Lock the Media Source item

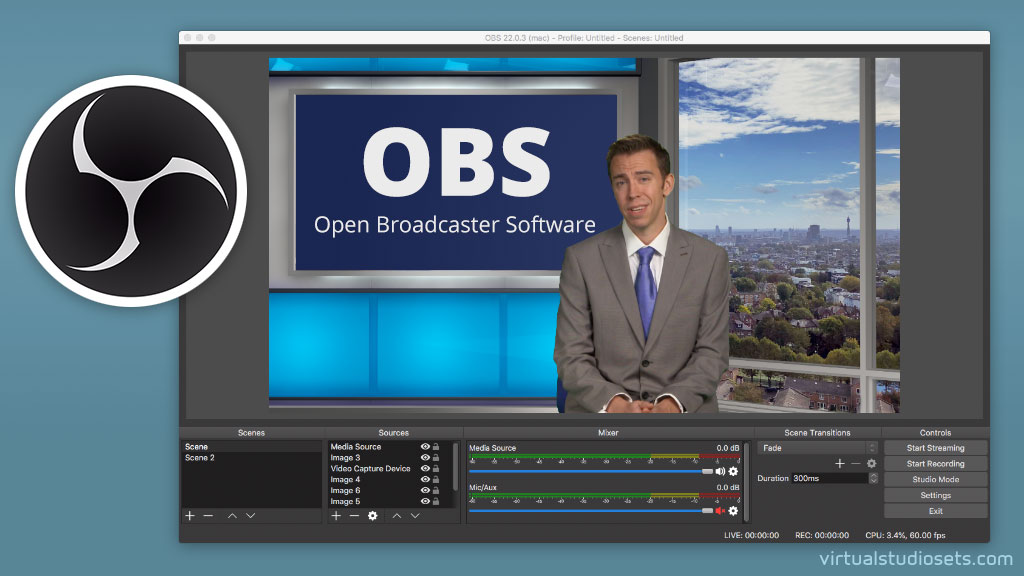[x=436, y=447]
